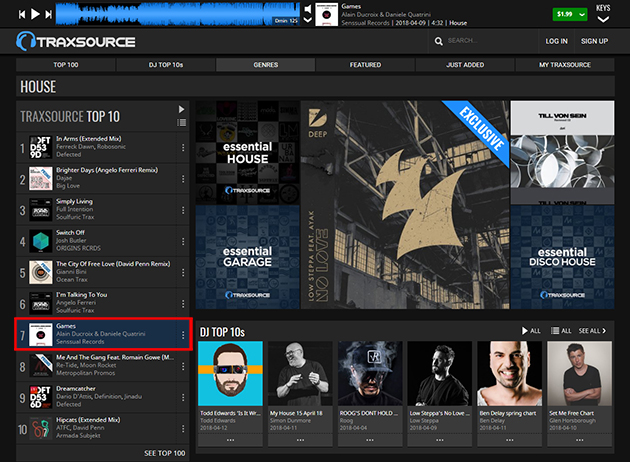This screenshot has height=462, width=630.
Task: Open essential HOUSE banner
Action: pyautogui.click(x=248, y=153)
